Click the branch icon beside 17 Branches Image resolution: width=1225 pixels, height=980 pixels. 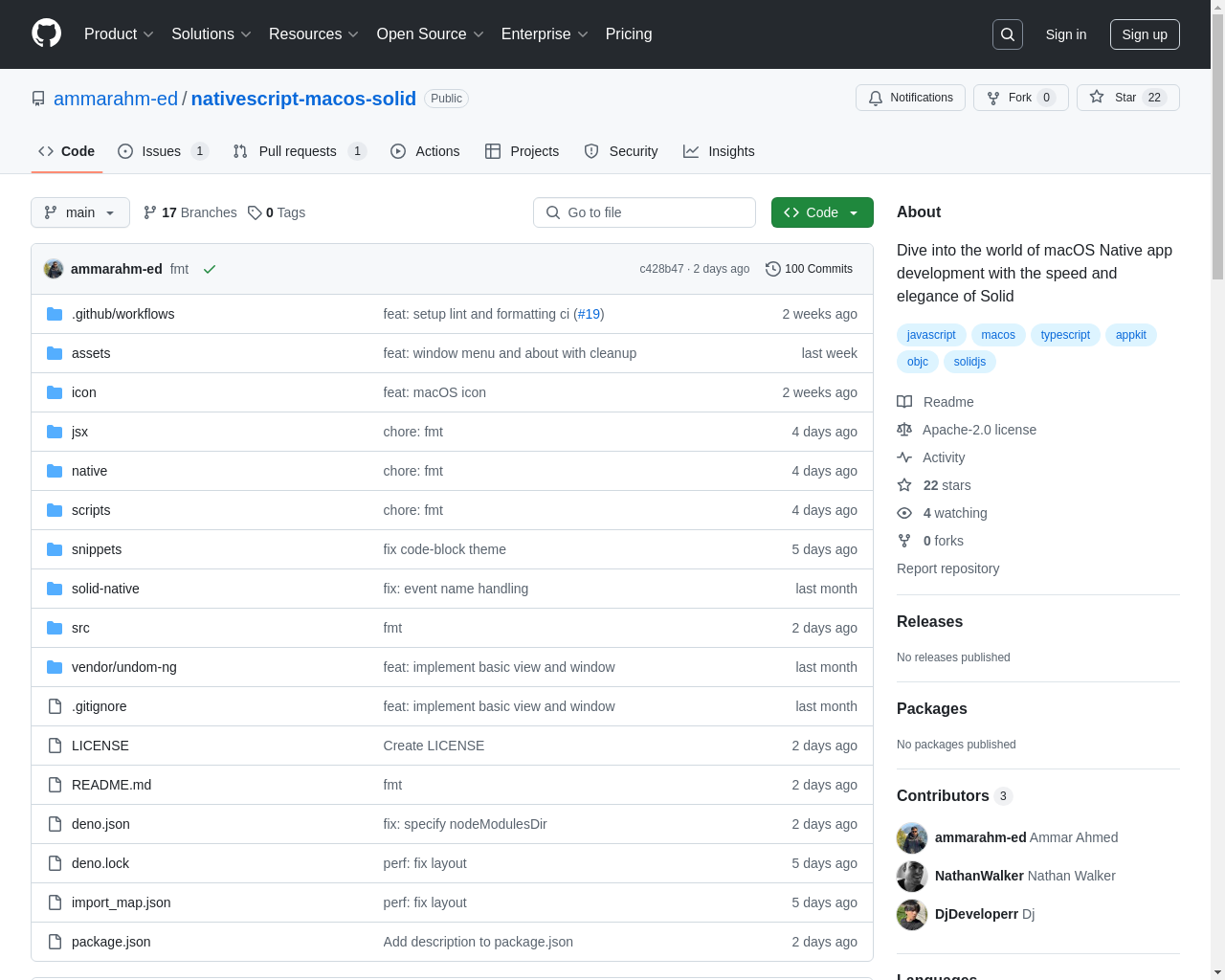150,212
